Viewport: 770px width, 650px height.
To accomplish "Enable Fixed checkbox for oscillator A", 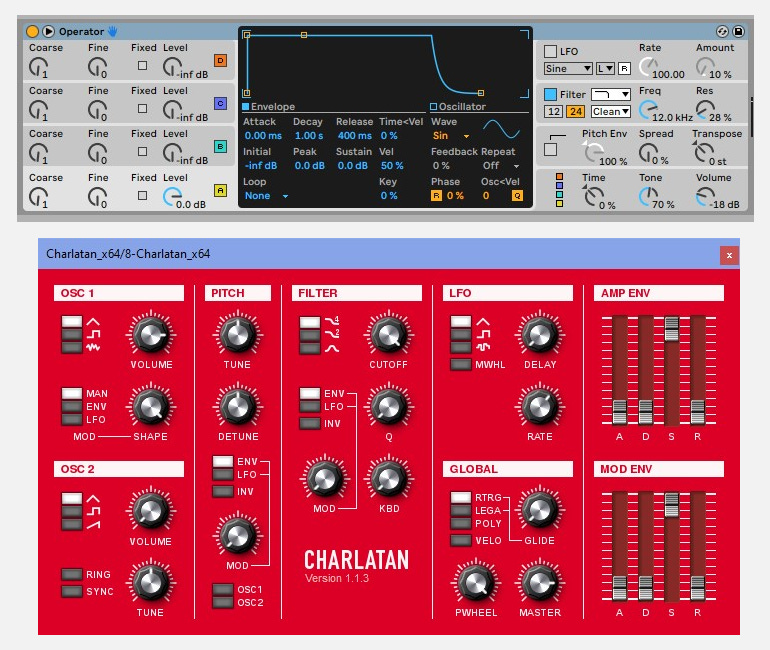I will point(142,195).
